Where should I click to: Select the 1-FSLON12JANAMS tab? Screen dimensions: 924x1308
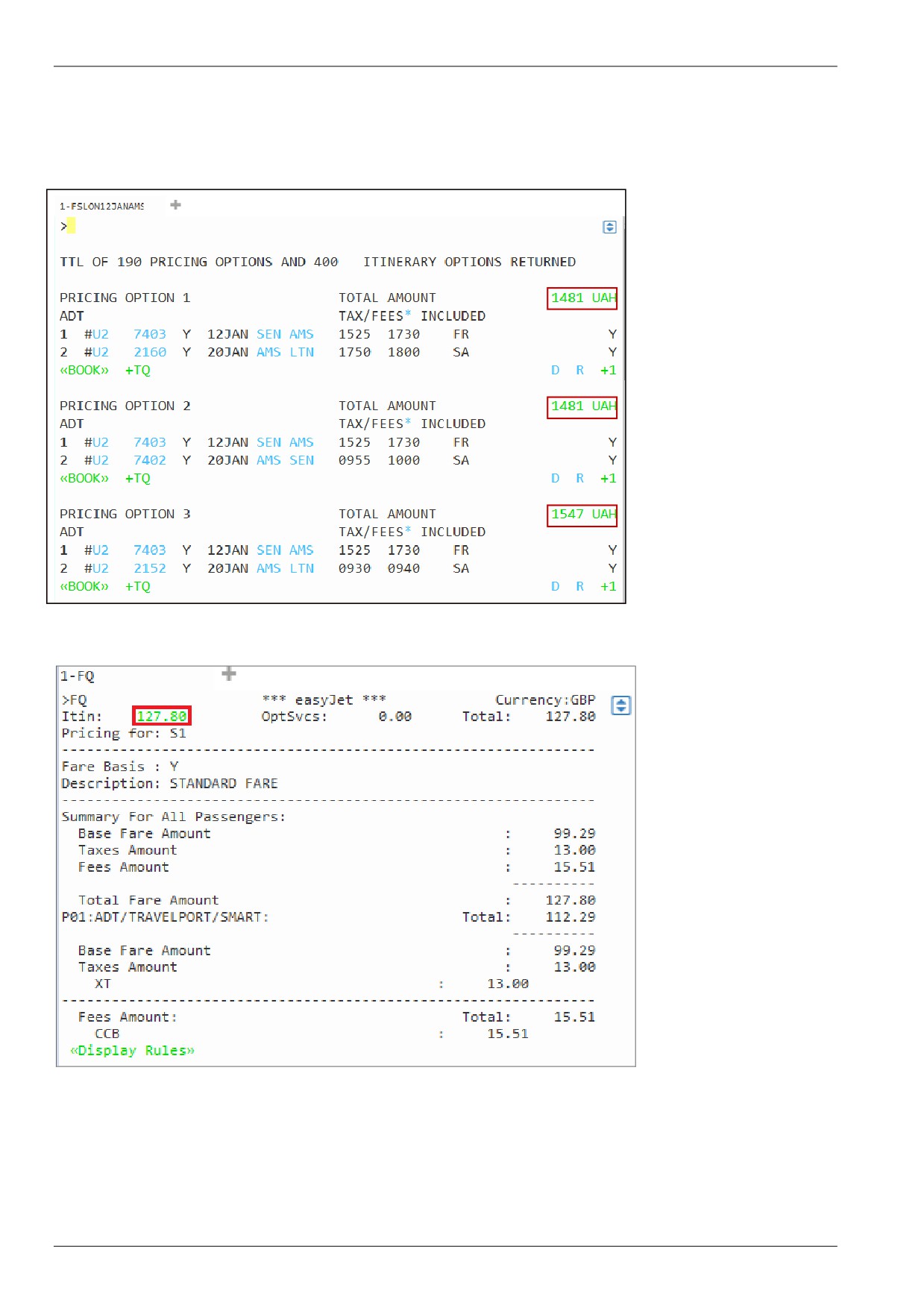click(x=102, y=206)
